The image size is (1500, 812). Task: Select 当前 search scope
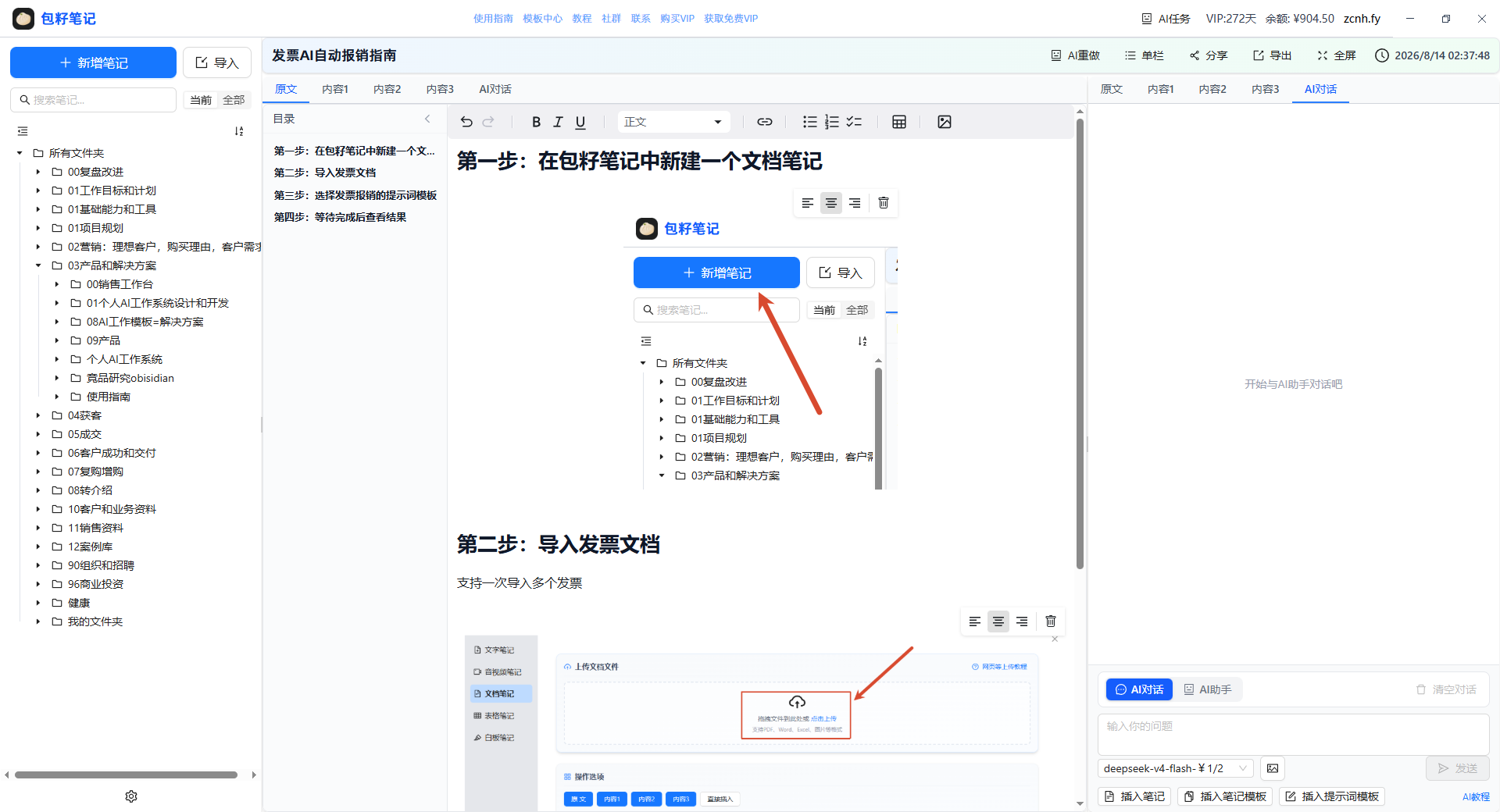coord(201,100)
